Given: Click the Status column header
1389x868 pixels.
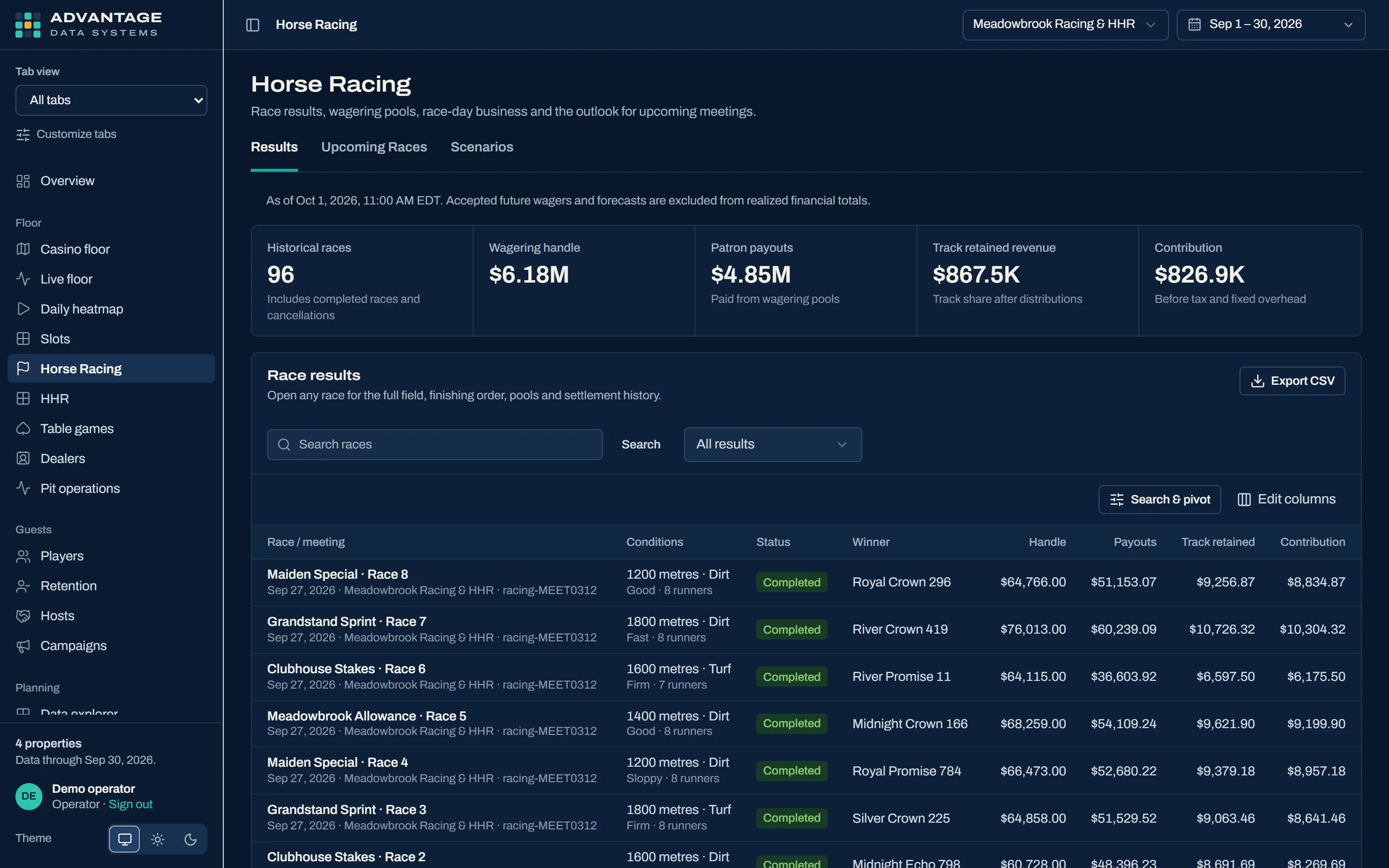Looking at the screenshot, I should 773,542.
